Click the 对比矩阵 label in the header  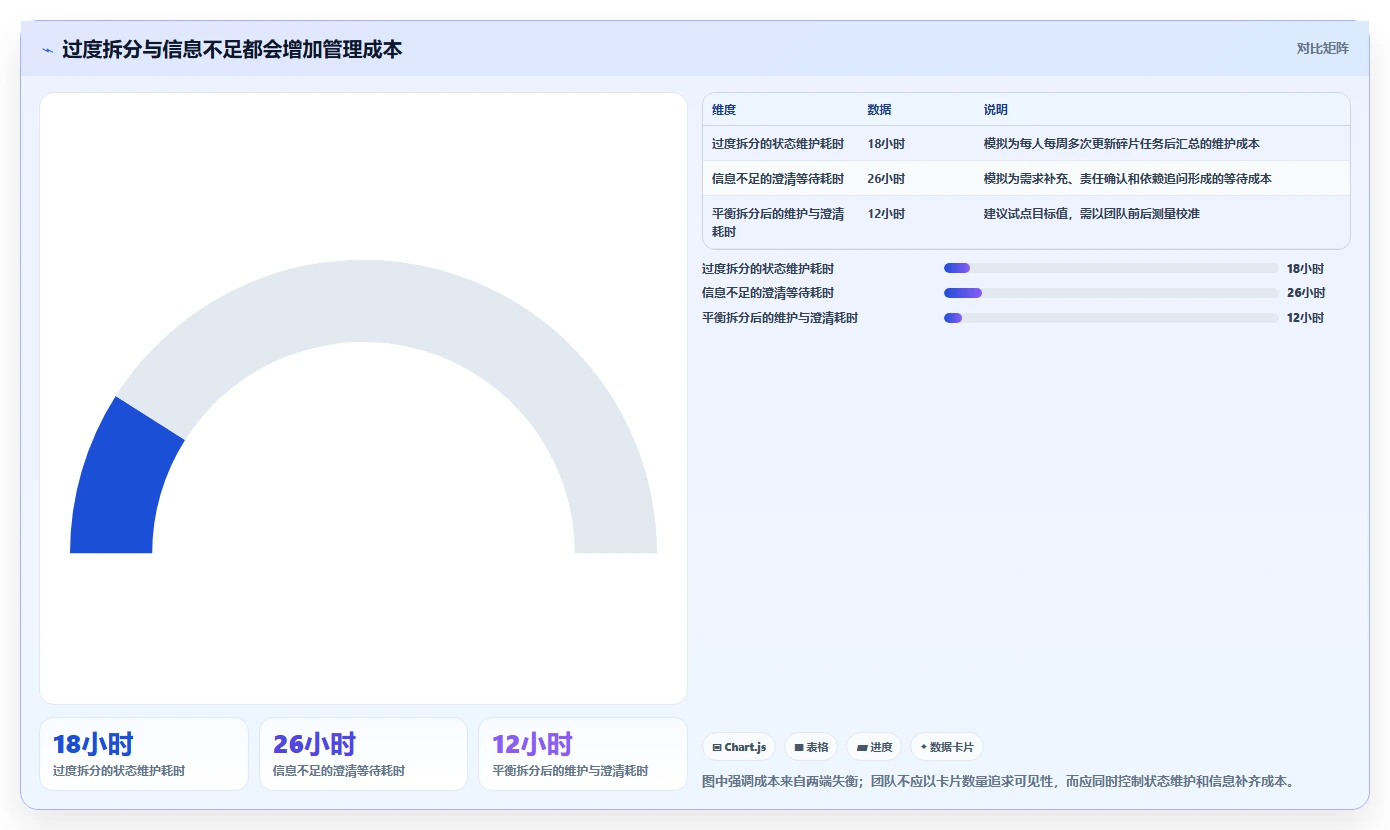pyautogui.click(x=1322, y=48)
